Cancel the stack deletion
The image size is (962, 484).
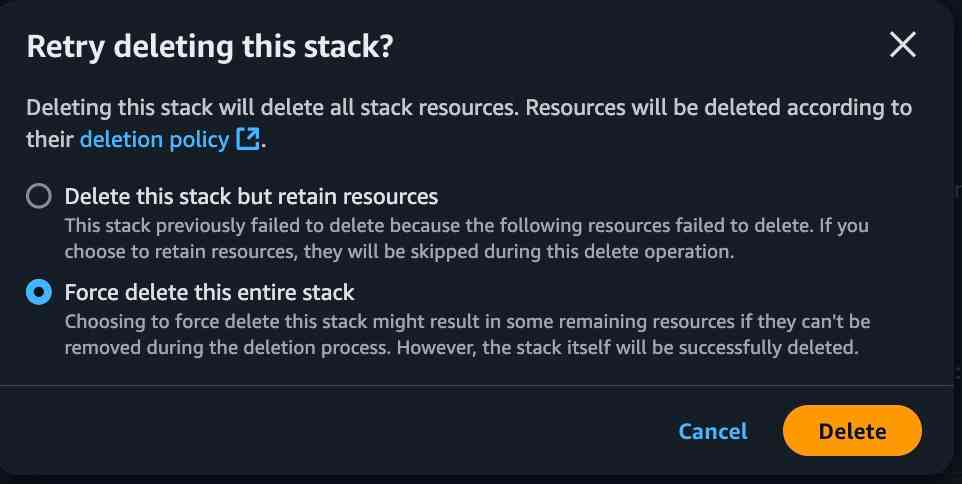[712, 431]
